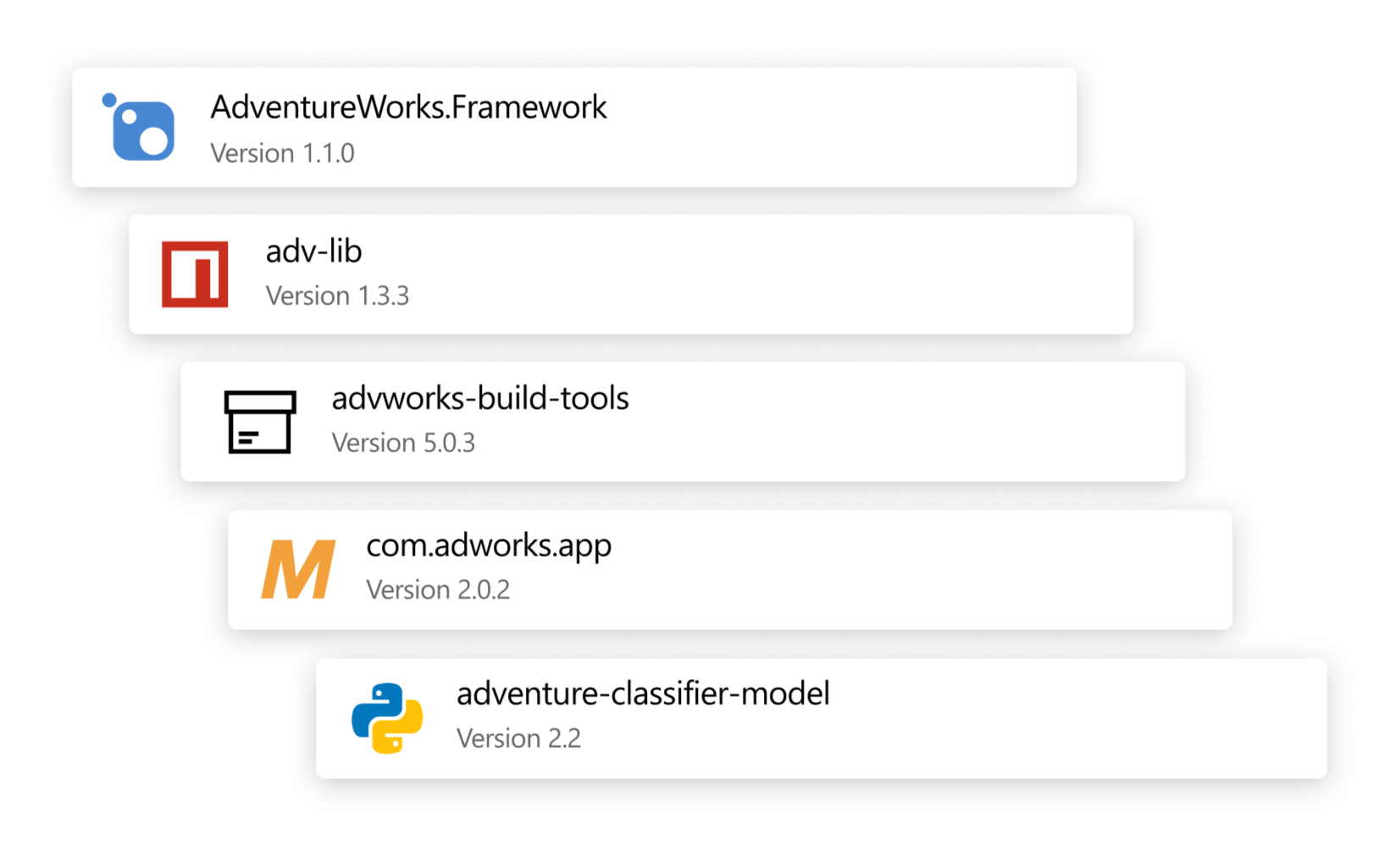This screenshot has height=856, width=1400.
Task: Select the Version 1.3.3 text
Action: point(337,296)
